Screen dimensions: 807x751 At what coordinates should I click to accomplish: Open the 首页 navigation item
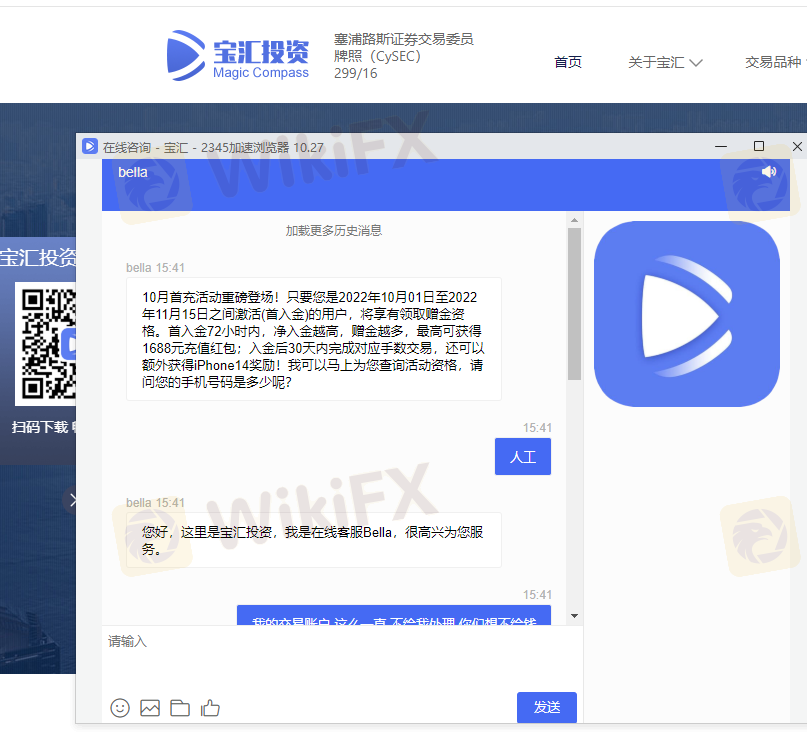tap(568, 62)
